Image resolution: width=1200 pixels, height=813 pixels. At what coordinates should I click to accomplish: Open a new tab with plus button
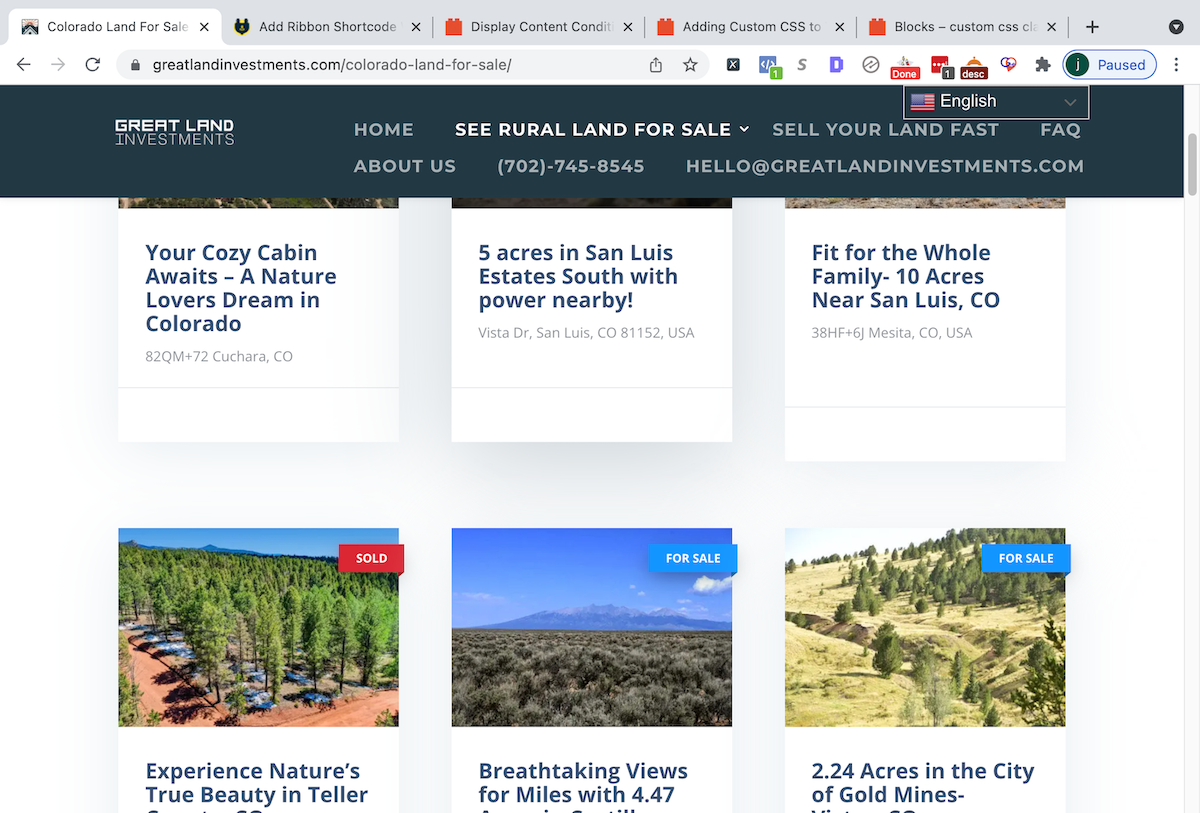(x=1092, y=27)
